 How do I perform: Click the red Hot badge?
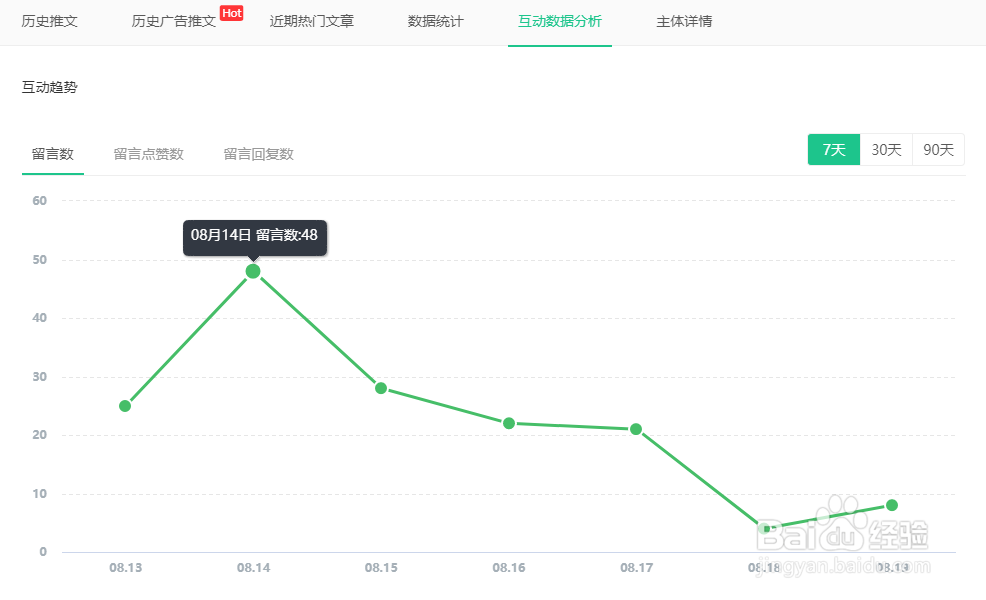tap(231, 13)
